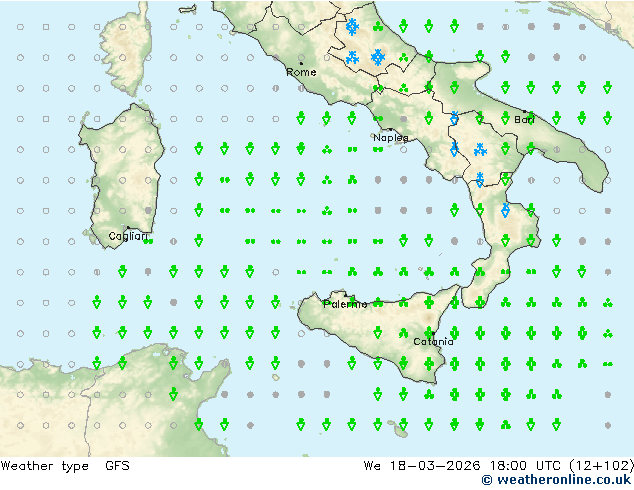Click the Palermo city label
The image size is (634, 490).
345,304
